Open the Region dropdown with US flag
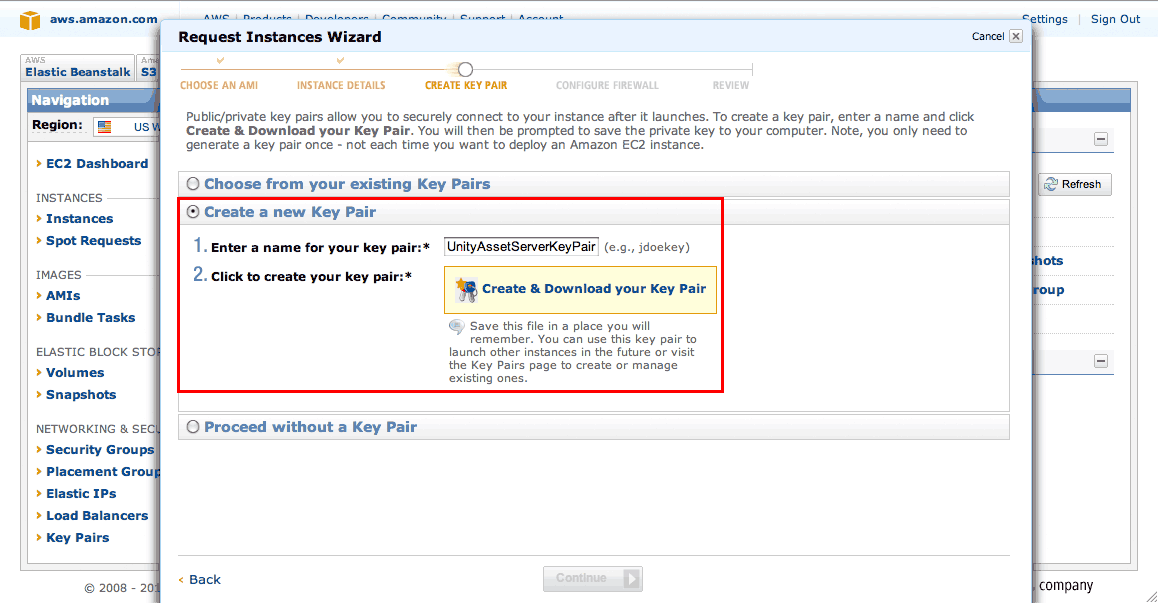This screenshot has width=1158, height=603. 127,127
